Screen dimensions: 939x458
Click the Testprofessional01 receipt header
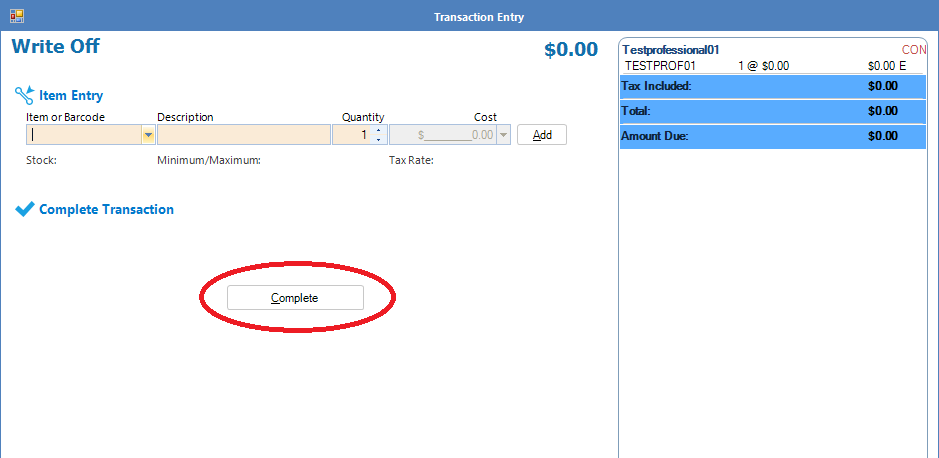[x=670, y=49]
